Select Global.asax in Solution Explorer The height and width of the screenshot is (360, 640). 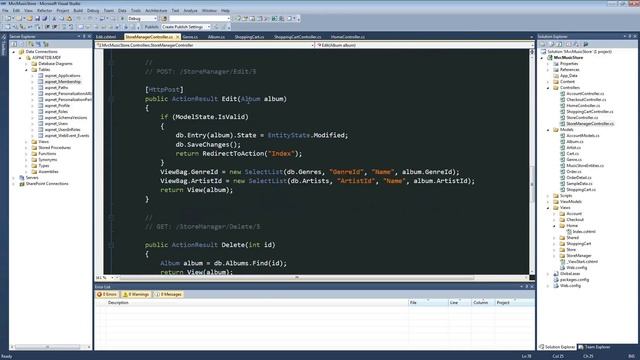click(570, 274)
